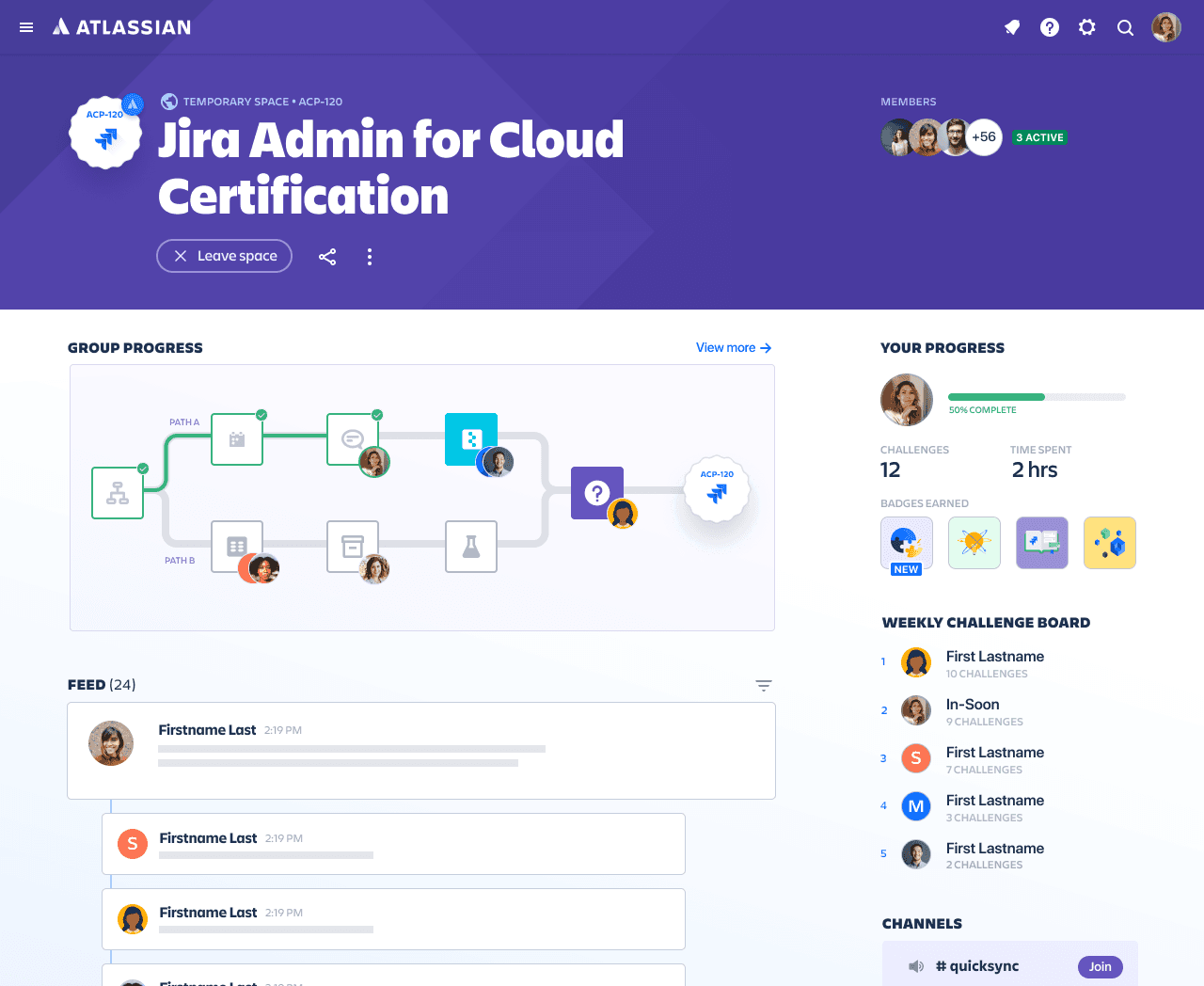The image size is (1204, 986).
Task: Select the calendar node on Path A
Action: [x=237, y=439]
